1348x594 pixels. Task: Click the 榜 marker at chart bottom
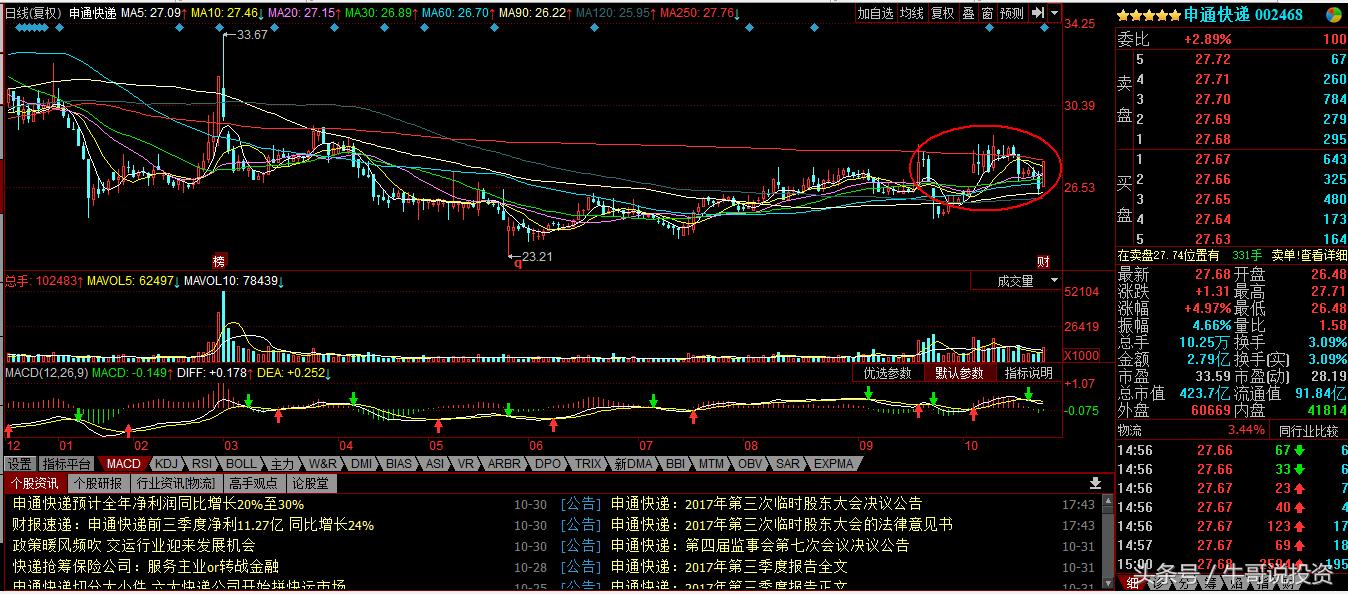[219, 260]
